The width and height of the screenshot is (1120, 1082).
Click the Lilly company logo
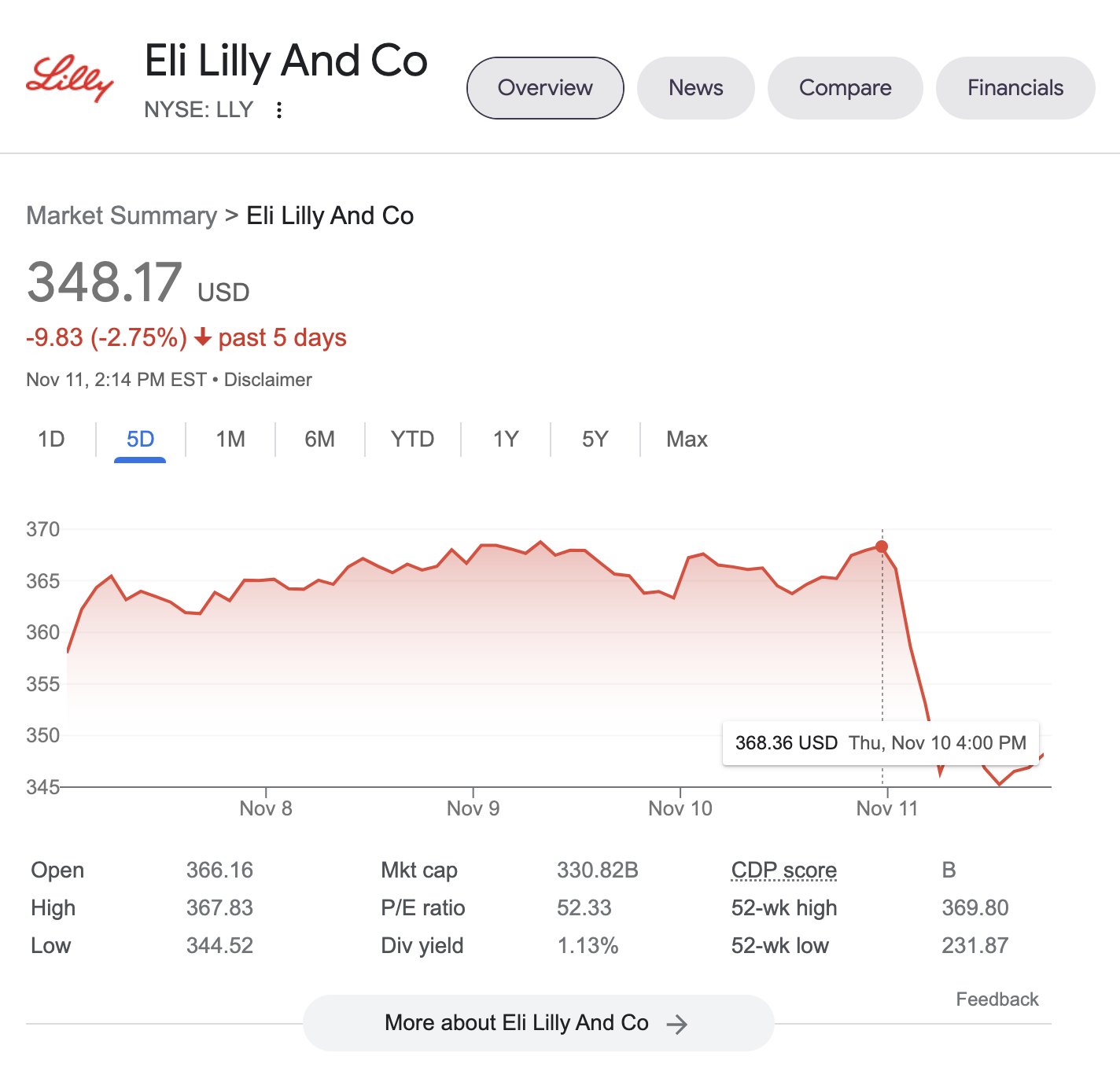(x=69, y=79)
